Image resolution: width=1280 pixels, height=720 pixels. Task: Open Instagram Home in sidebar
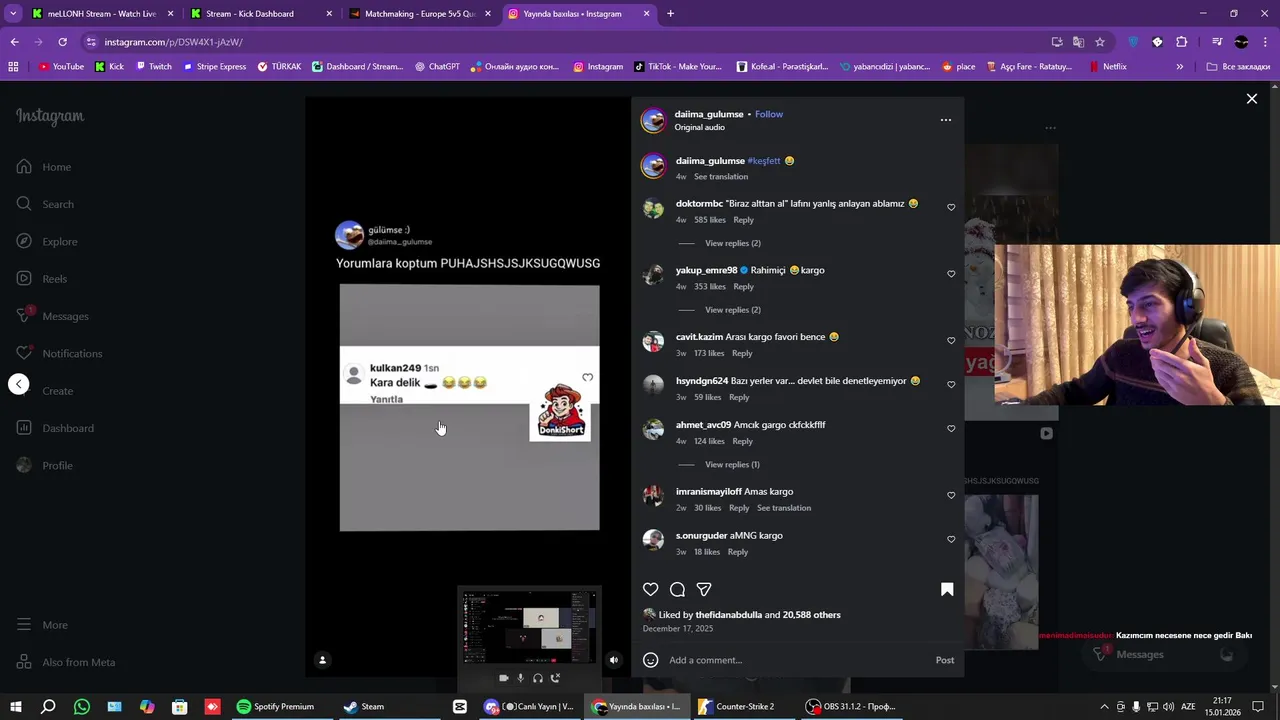pos(44,167)
